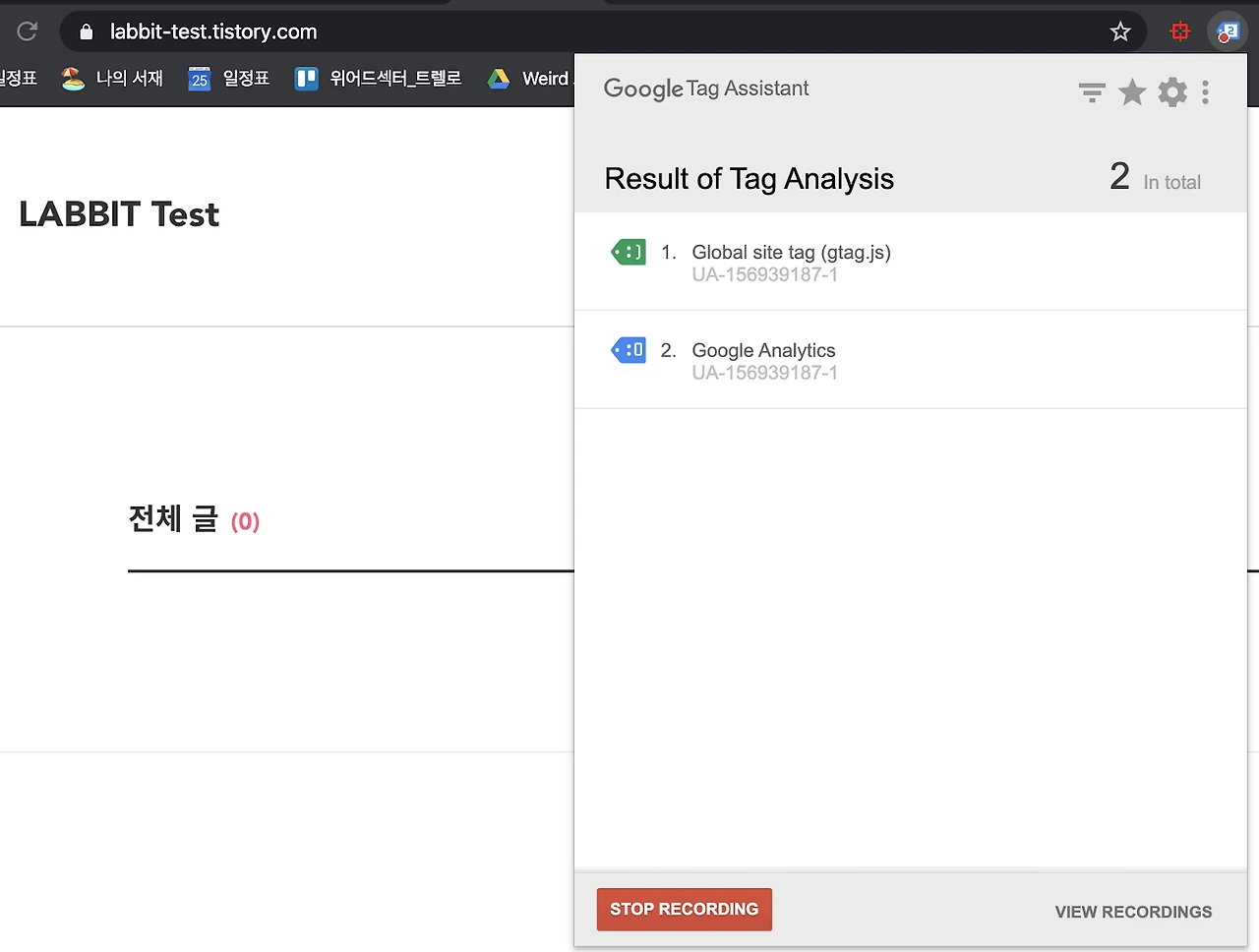The width and height of the screenshot is (1259, 952).
Task: Open the Weird Google Drive bookmark
Action: pyautogui.click(x=529, y=79)
